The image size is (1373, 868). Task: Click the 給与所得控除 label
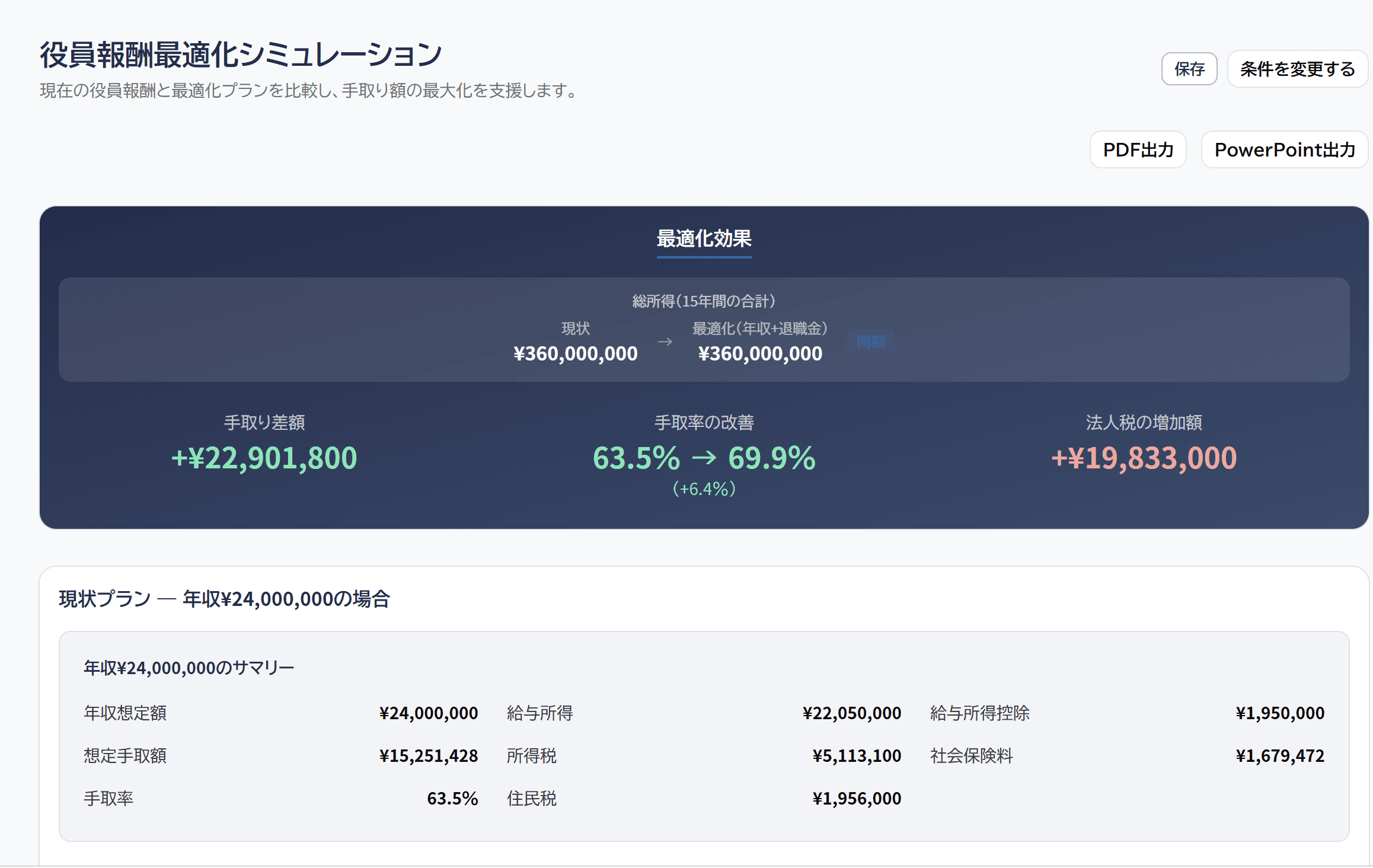[979, 713]
